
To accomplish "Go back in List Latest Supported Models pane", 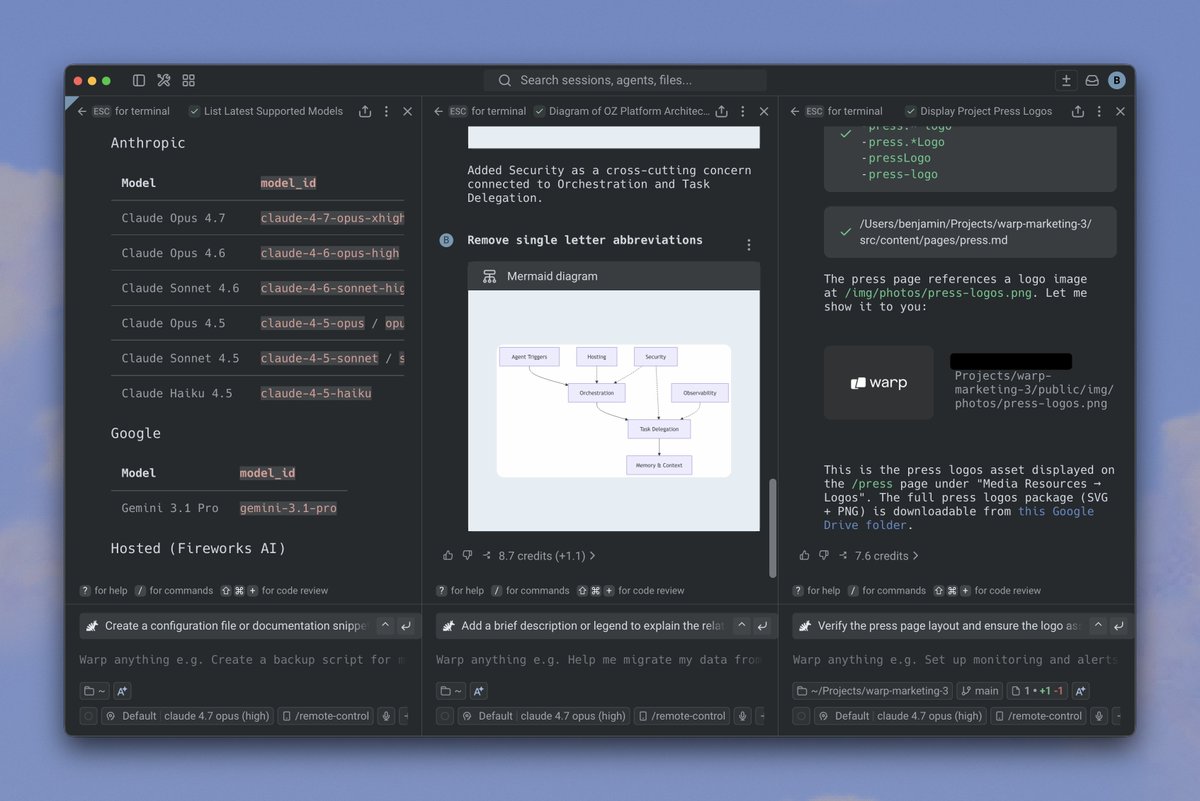I will (x=82, y=111).
